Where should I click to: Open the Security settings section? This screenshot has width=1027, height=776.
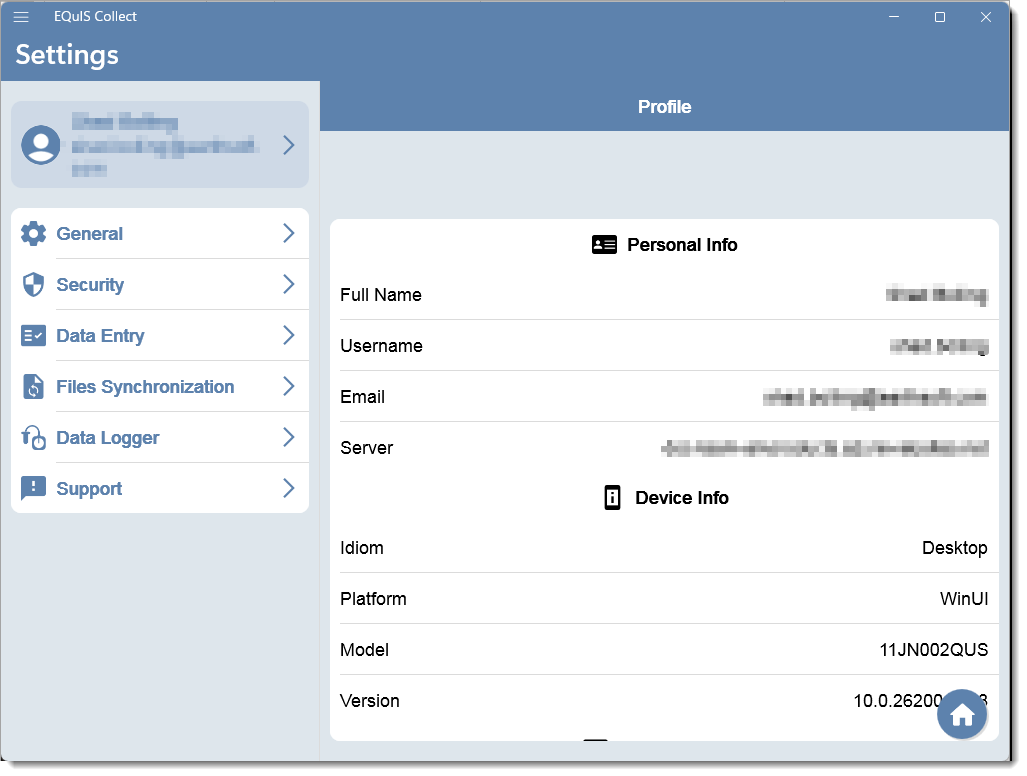(160, 284)
